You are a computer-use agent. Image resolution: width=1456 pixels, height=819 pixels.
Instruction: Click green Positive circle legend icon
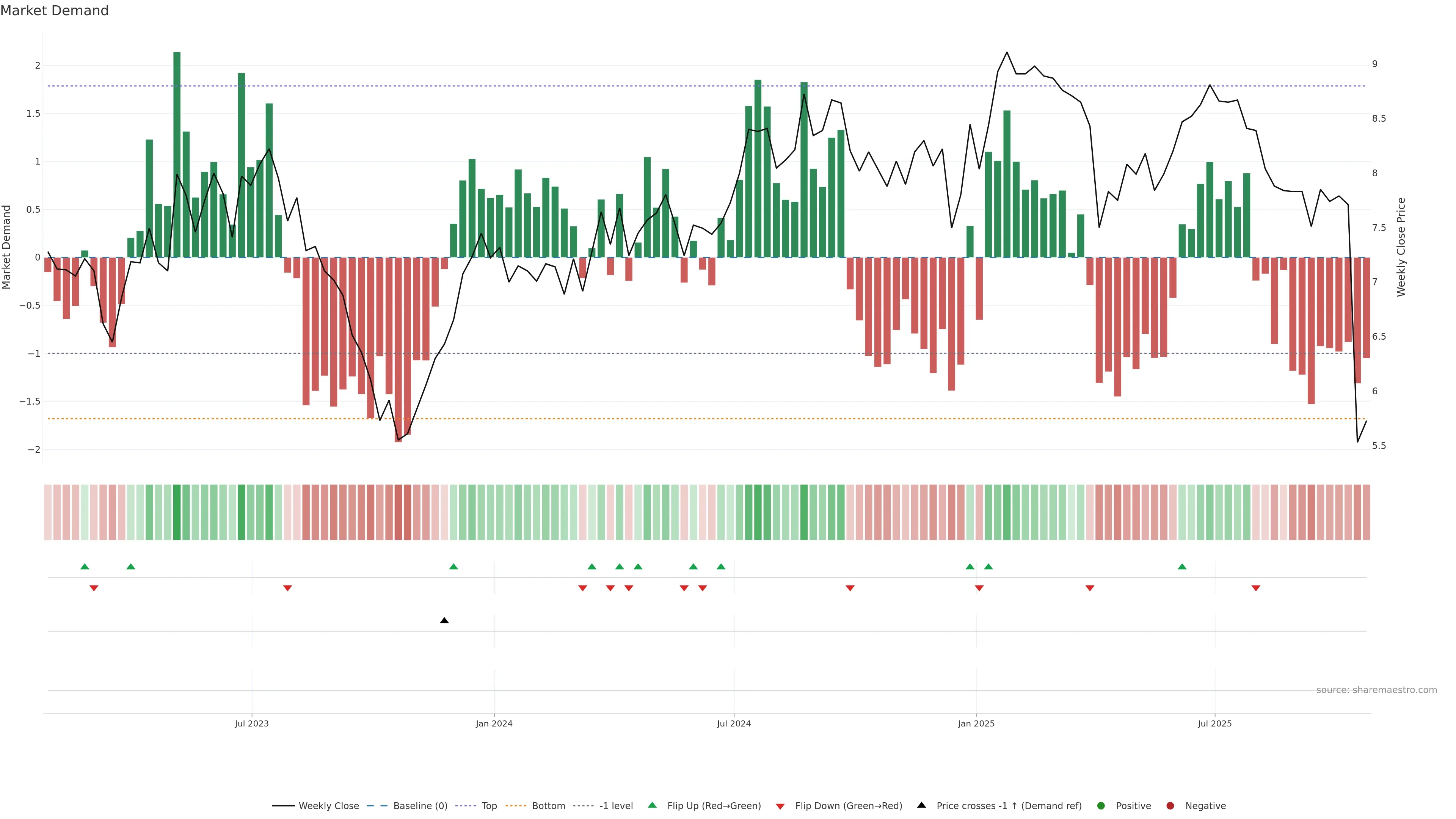coord(1100,806)
